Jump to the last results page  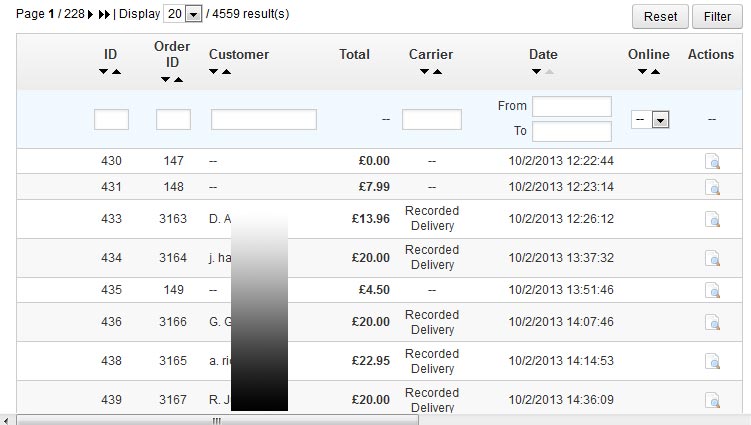coord(104,15)
